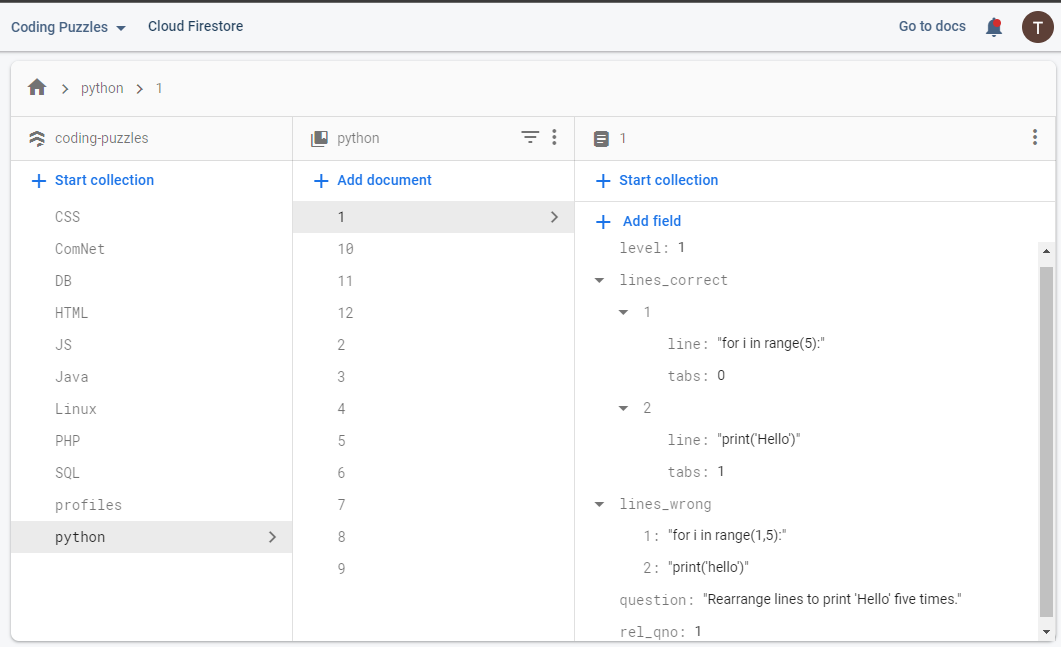
Task: Click python in the breadcrumb path
Action: point(102,88)
